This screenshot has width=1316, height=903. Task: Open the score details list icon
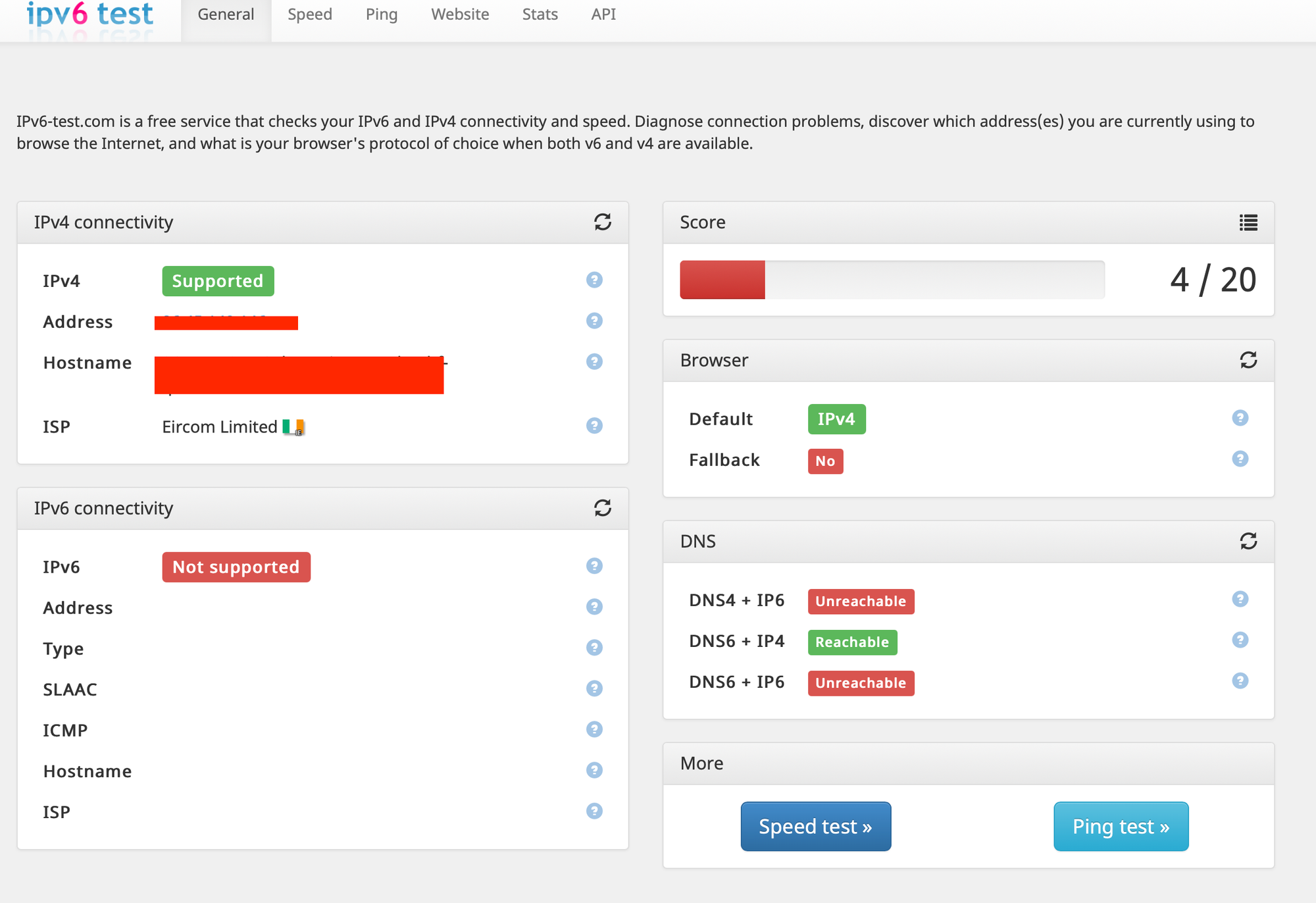click(1248, 222)
